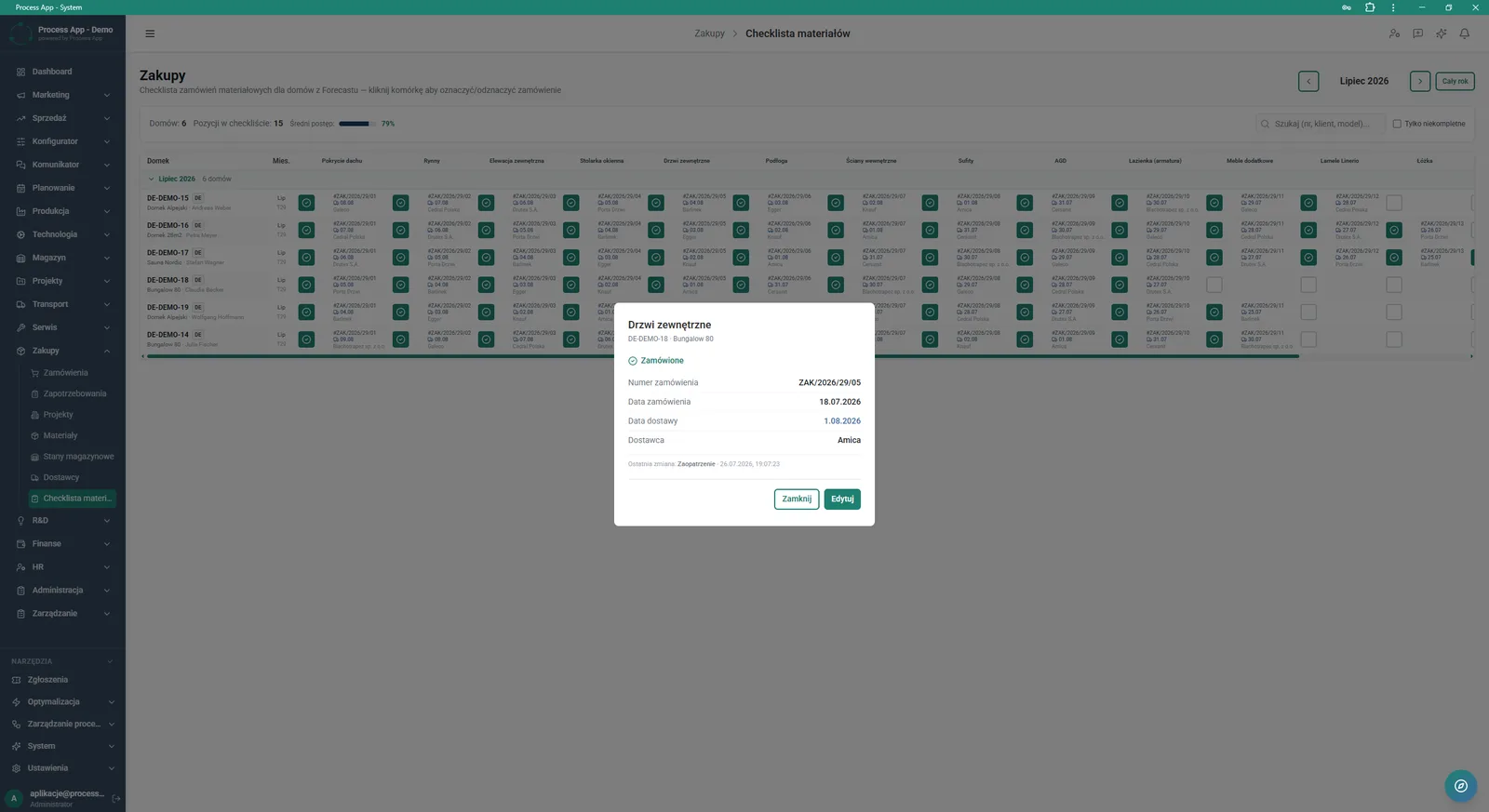
Task: Click the Zgłoszenia tickets icon
Action: click(16, 680)
